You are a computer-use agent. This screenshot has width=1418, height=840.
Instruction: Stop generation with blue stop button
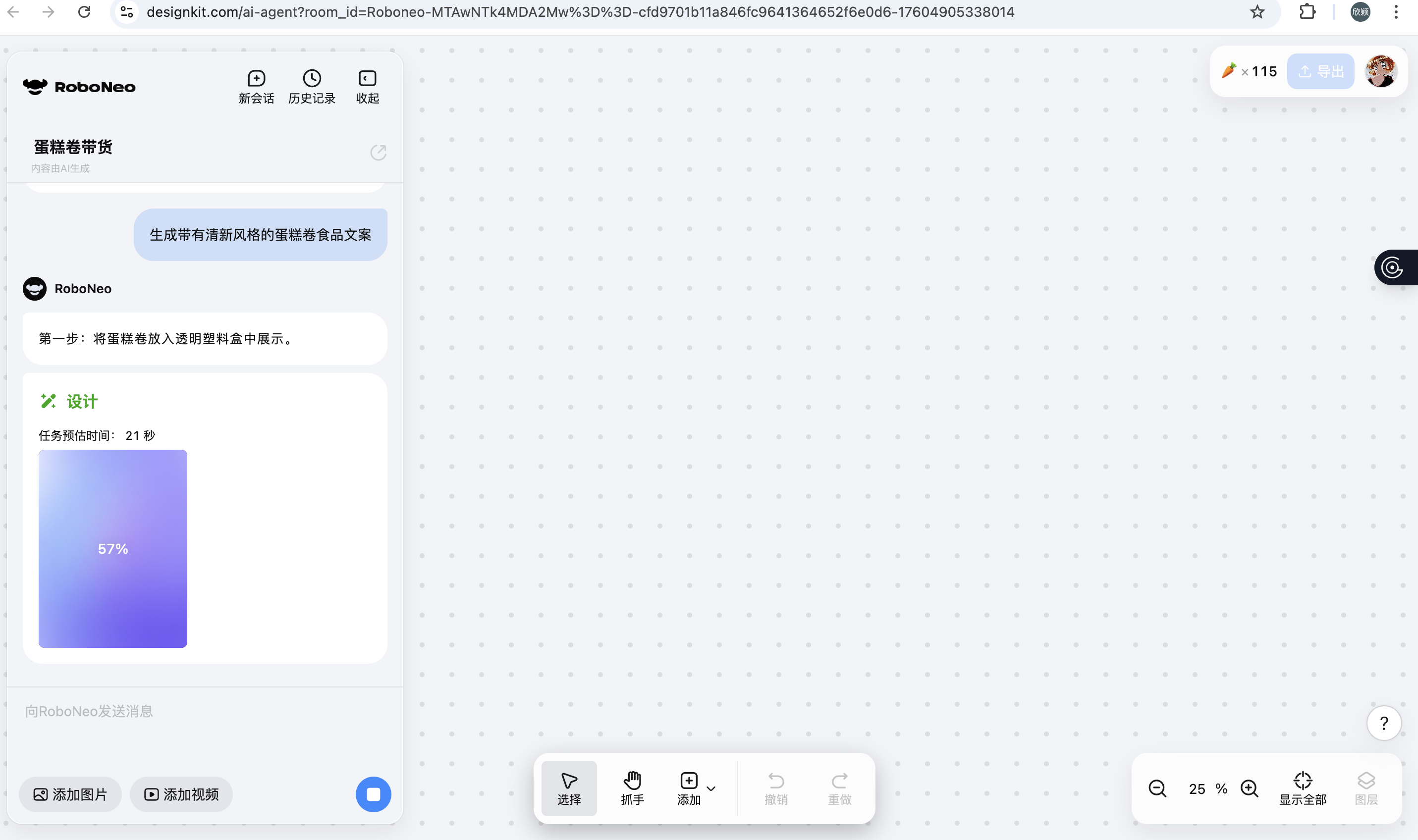[373, 793]
